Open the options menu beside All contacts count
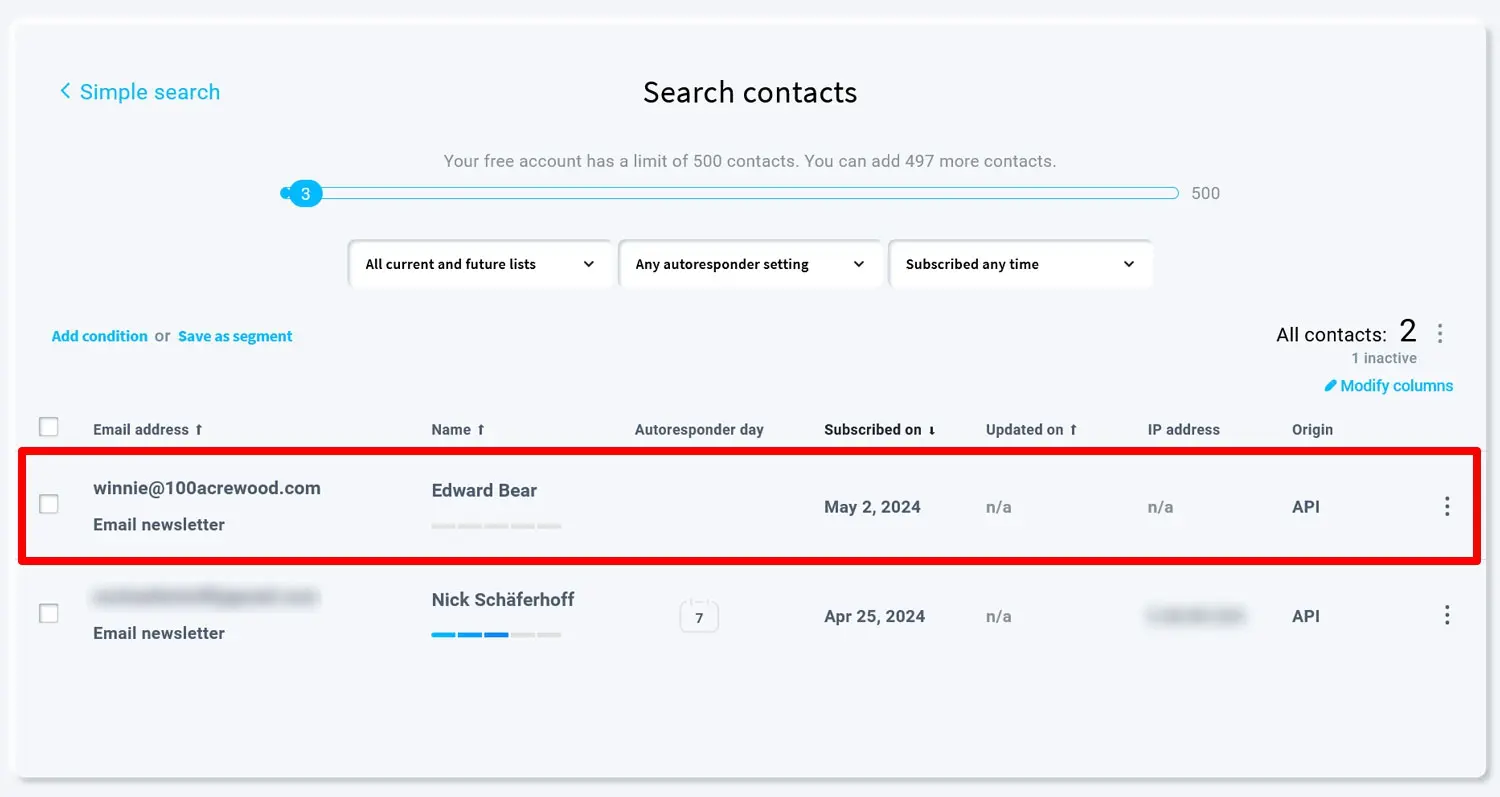1500x797 pixels. click(1440, 333)
